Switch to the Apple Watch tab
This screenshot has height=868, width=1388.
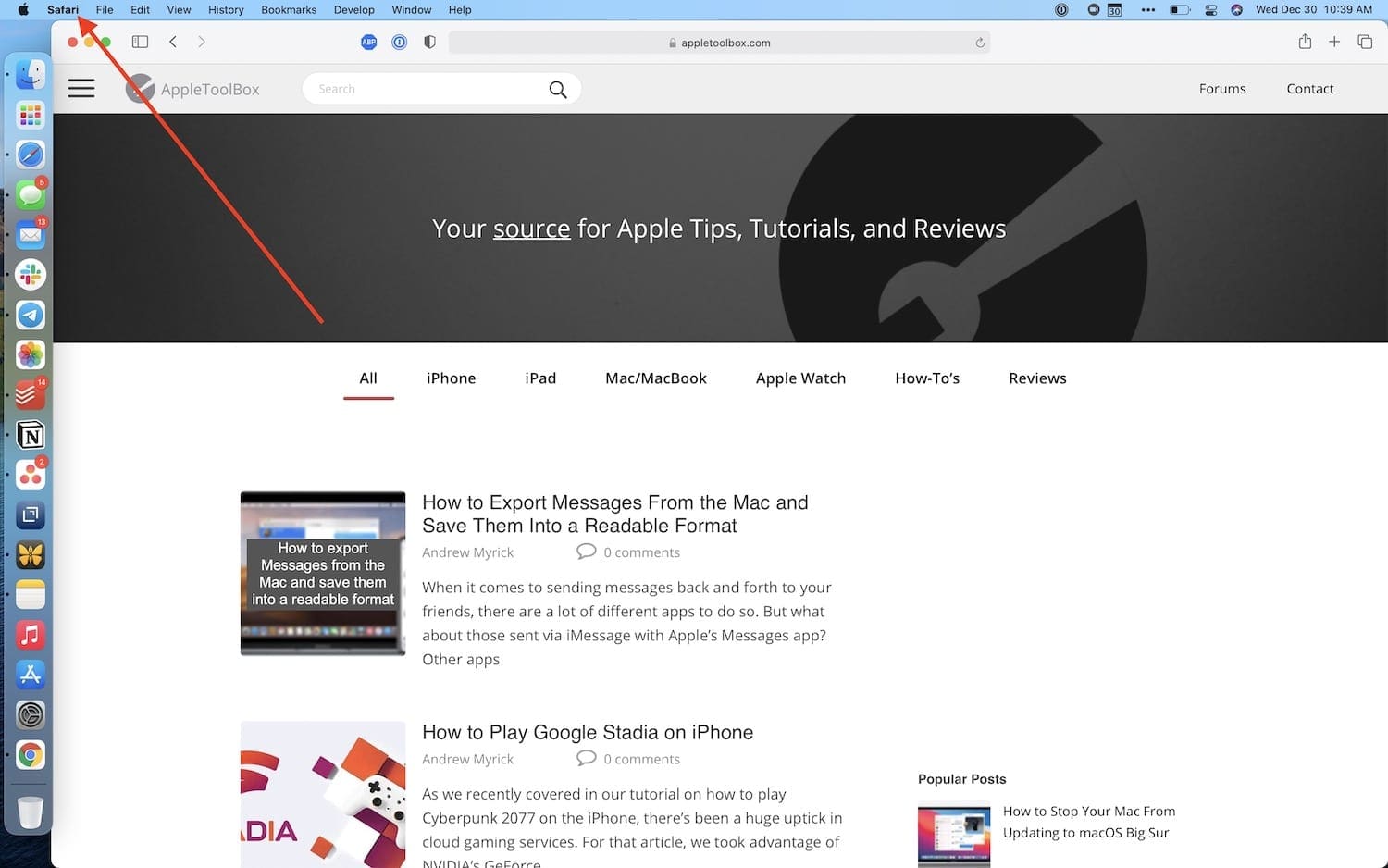(800, 378)
